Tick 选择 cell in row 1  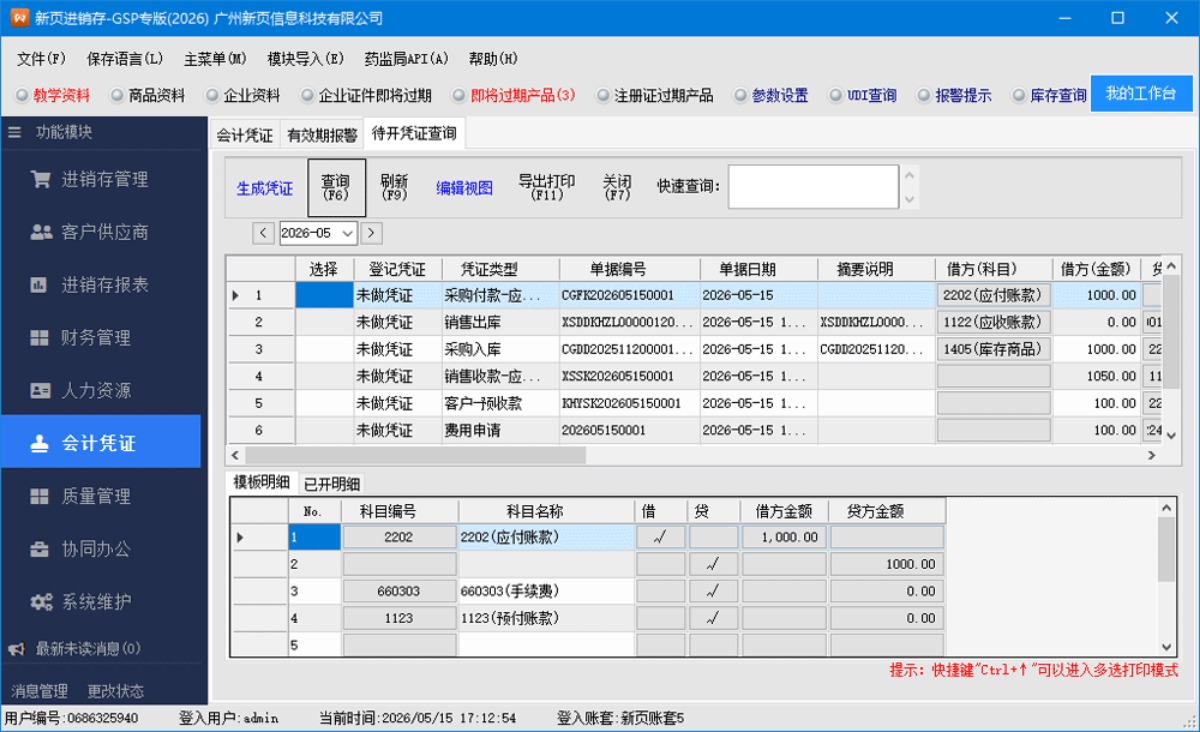[x=324, y=295]
